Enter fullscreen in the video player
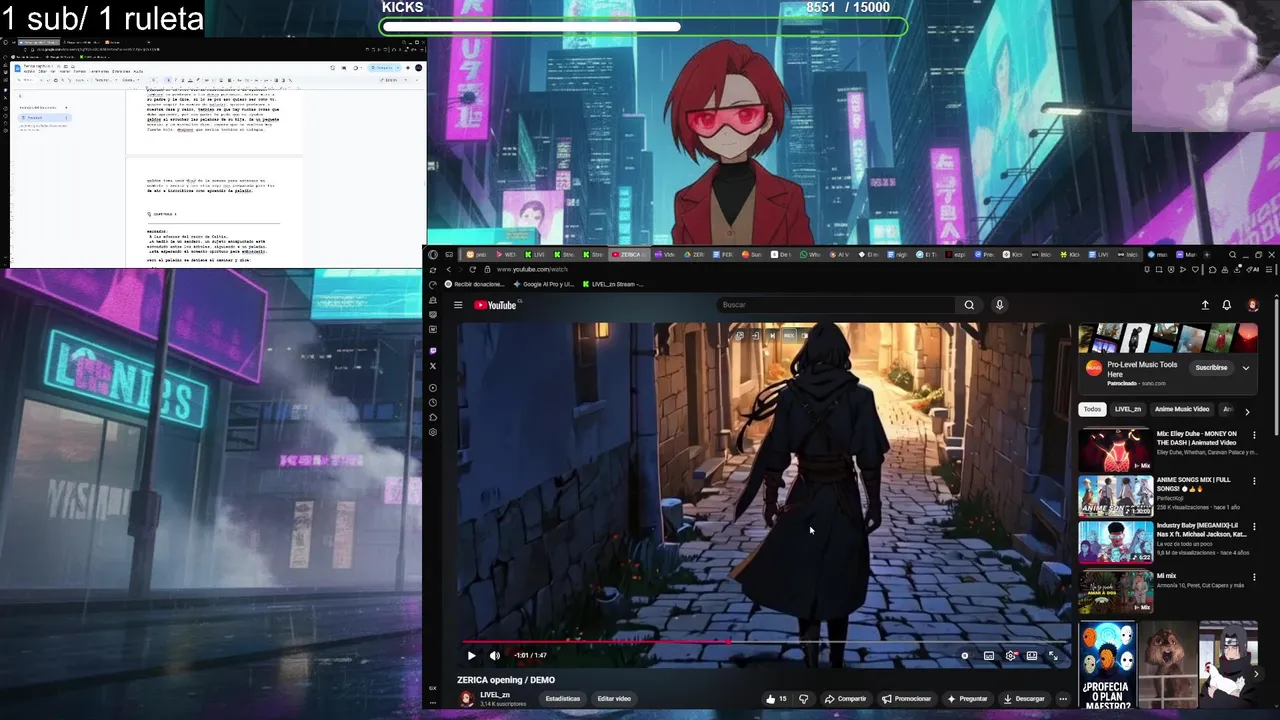Screen dimensions: 1280x720 [x=1053, y=656]
